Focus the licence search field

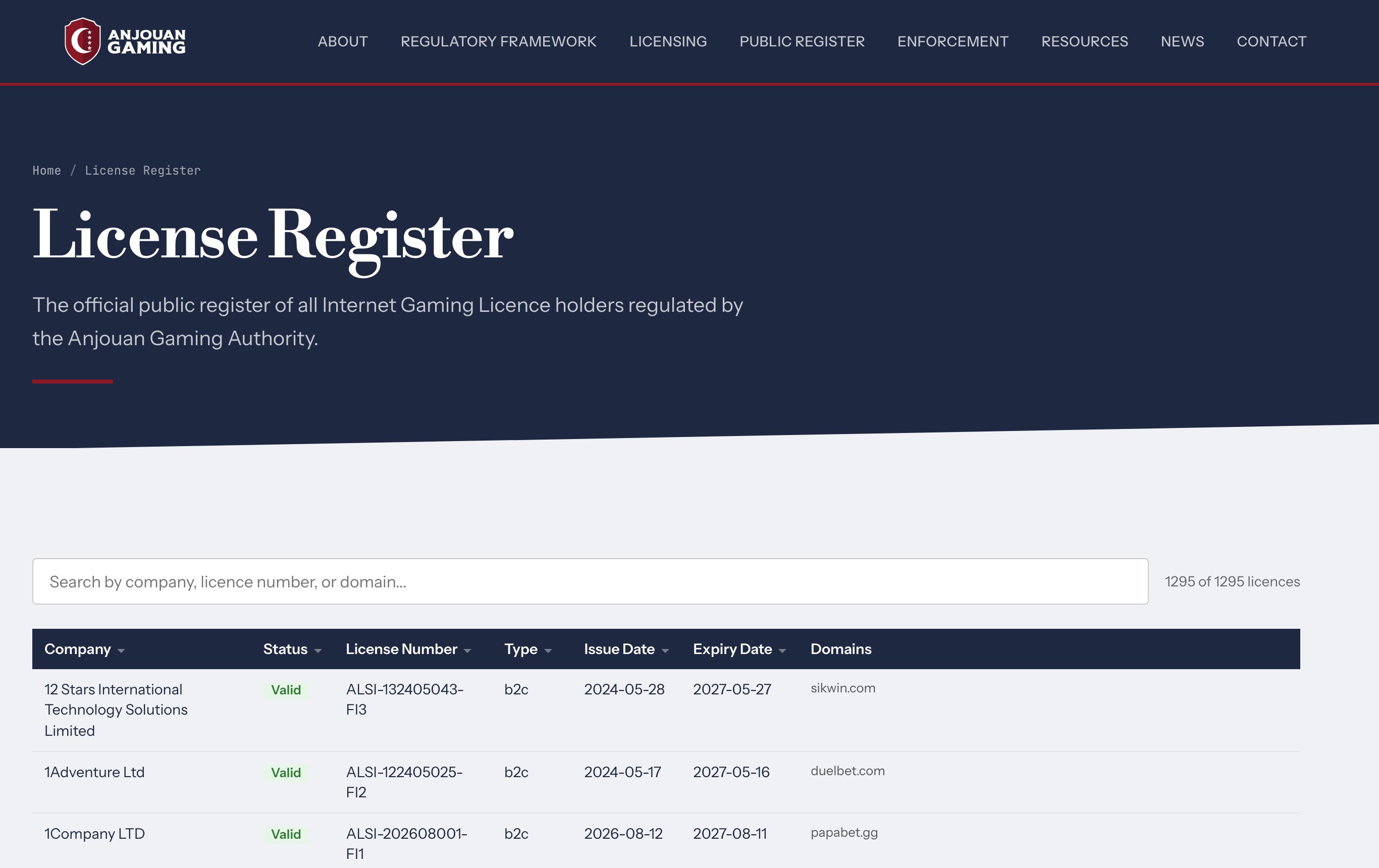point(590,581)
